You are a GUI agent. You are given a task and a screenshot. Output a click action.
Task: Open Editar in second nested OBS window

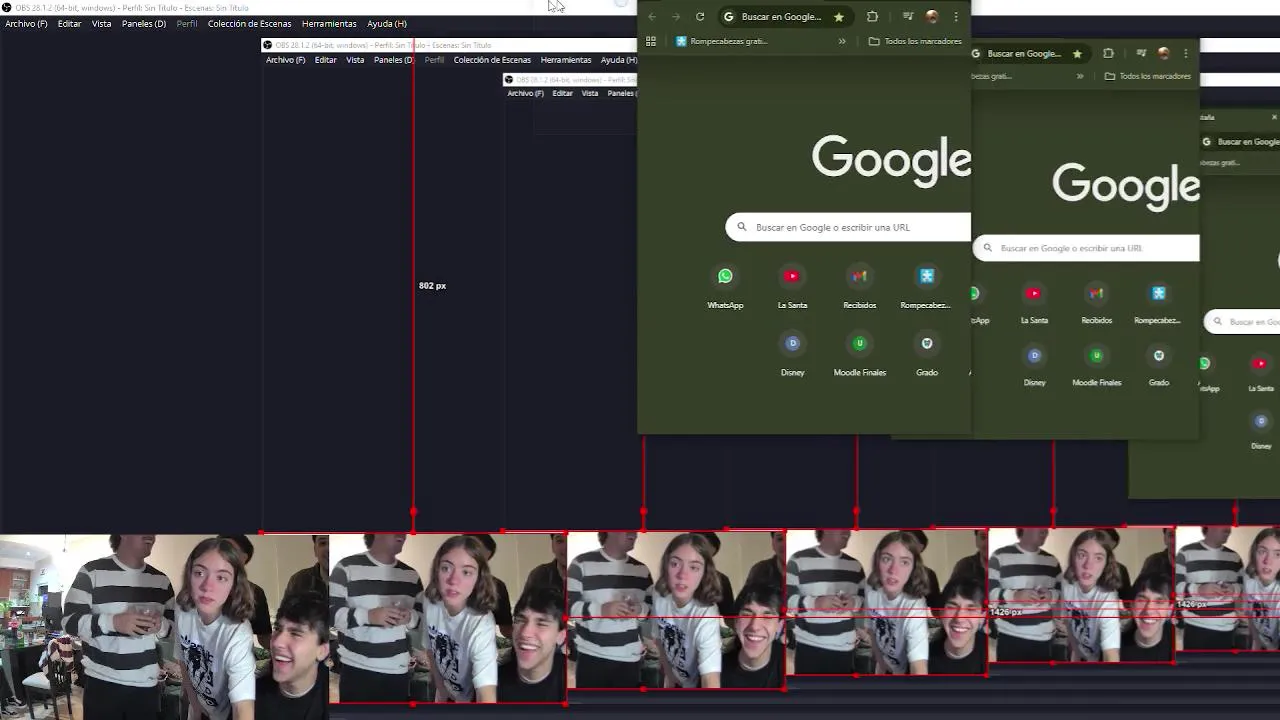pos(326,60)
